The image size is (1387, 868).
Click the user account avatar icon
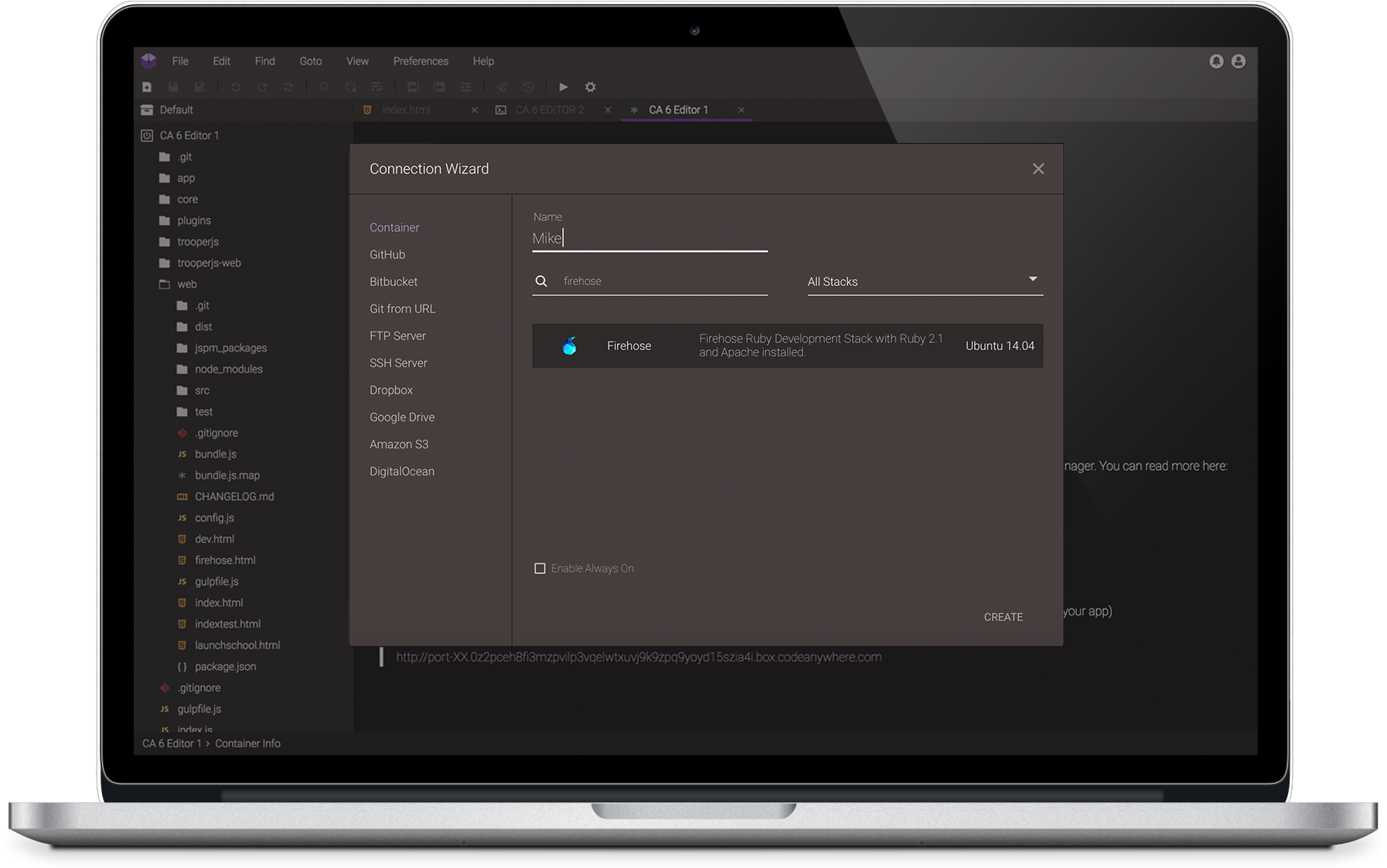(1239, 61)
